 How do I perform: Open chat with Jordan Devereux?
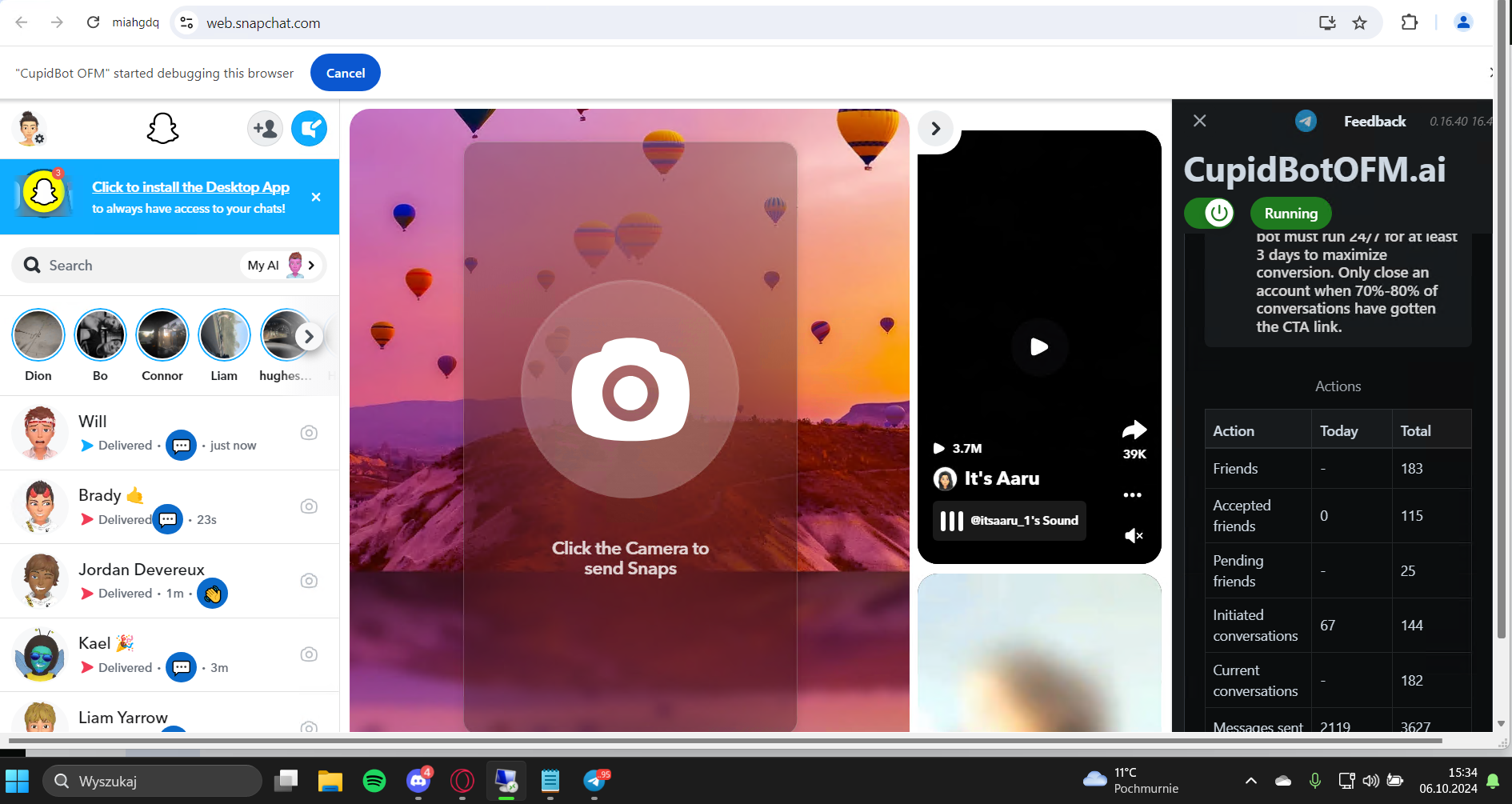[170, 581]
